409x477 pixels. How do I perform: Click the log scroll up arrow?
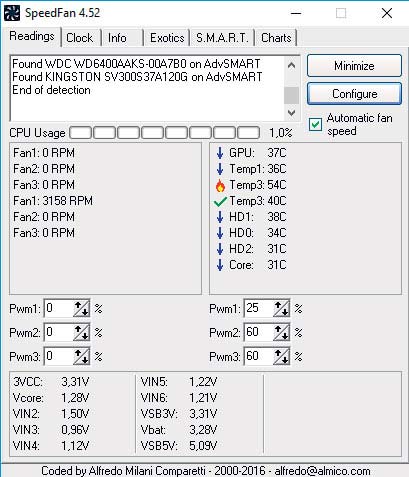coord(291,65)
